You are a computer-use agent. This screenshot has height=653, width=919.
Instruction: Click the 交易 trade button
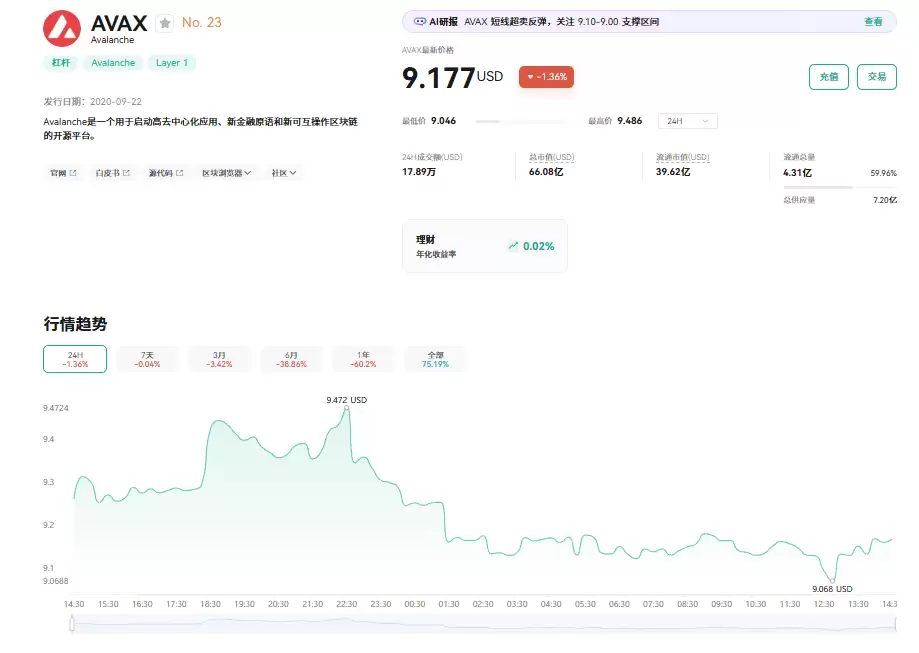[x=877, y=77]
